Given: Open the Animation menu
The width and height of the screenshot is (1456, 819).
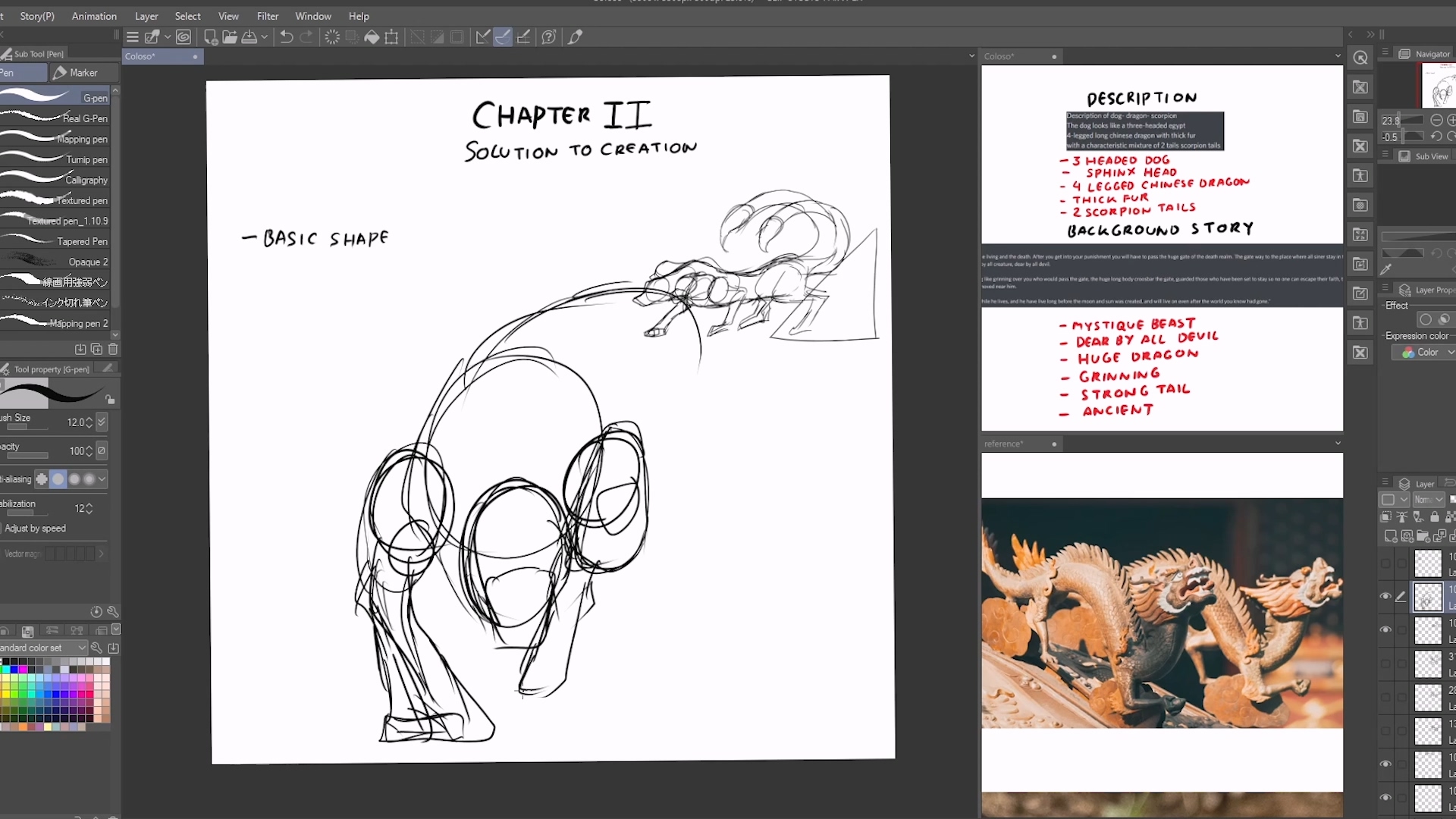Looking at the screenshot, I should (x=94, y=16).
